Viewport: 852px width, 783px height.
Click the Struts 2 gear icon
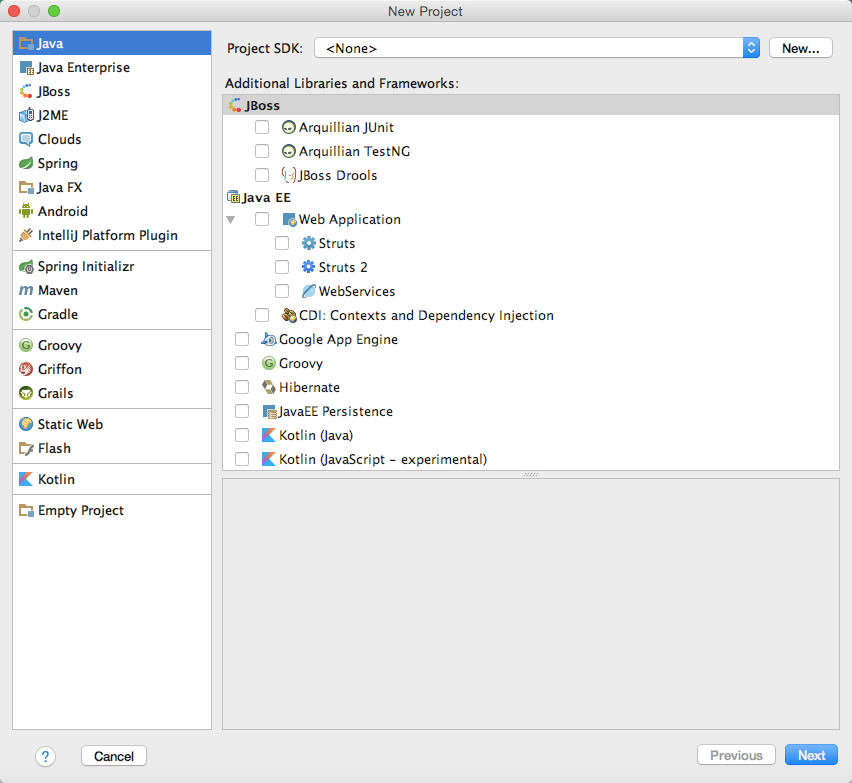[x=309, y=267]
